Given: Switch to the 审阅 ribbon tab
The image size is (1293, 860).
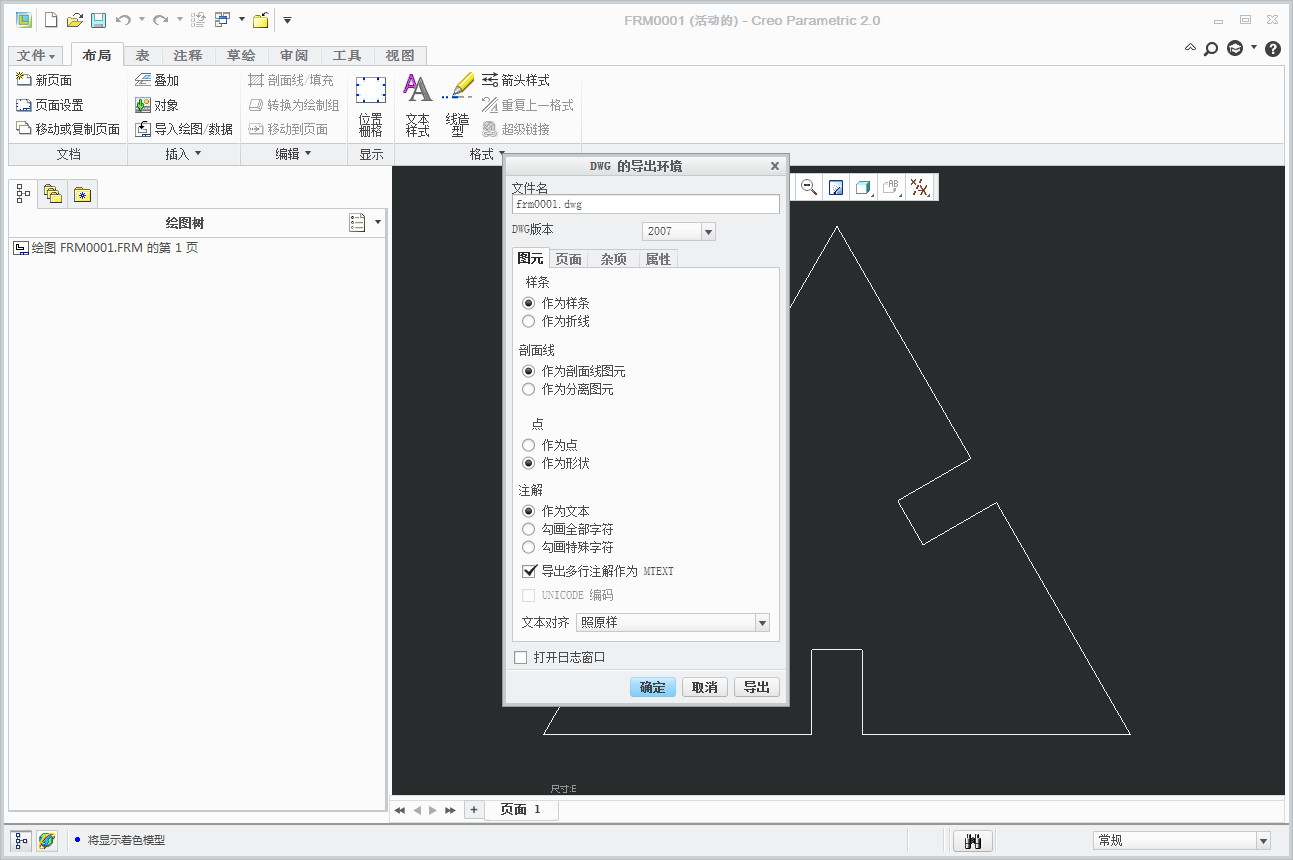Looking at the screenshot, I should click(294, 56).
